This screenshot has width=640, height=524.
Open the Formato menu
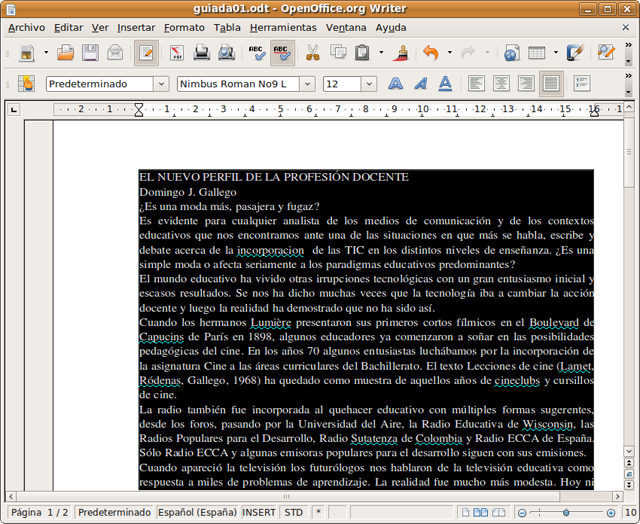(184, 27)
